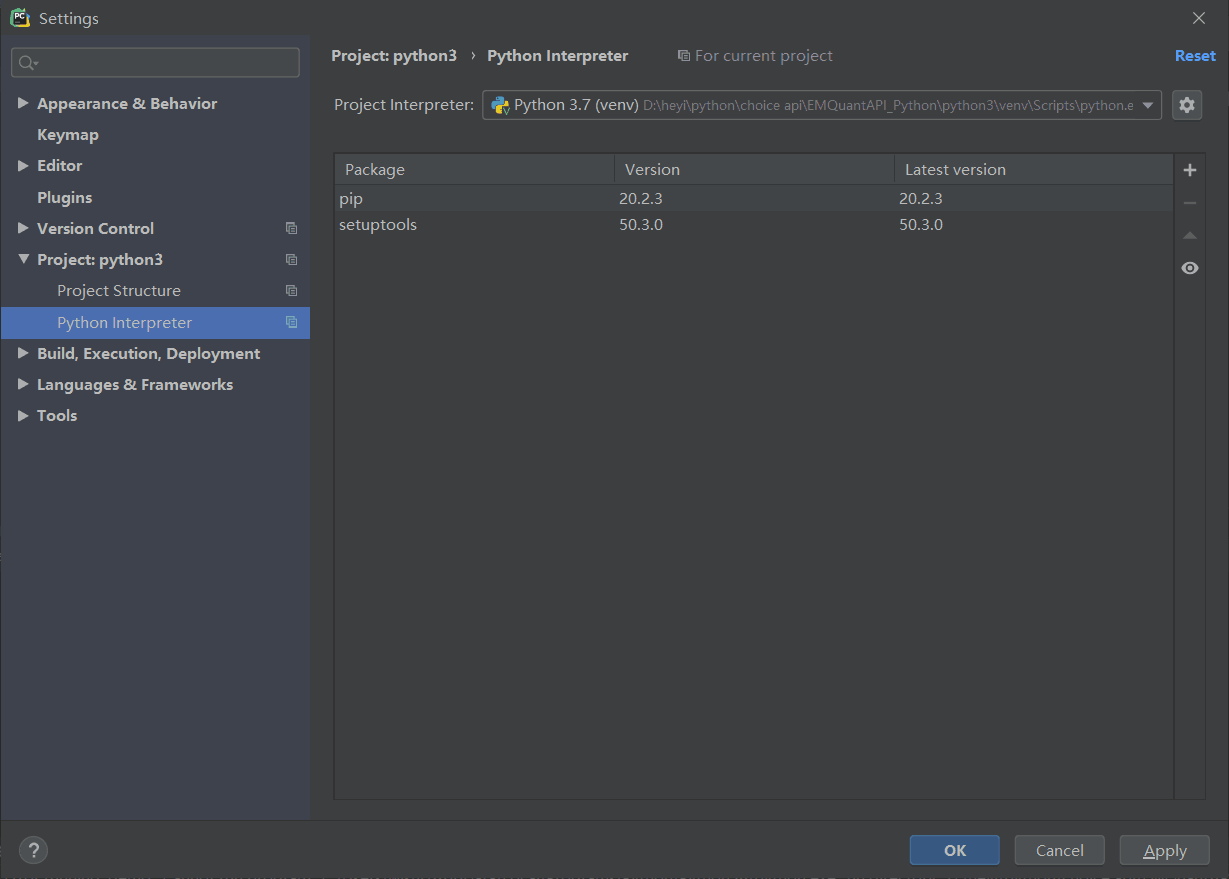The width and height of the screenshot is (1229, 879).
Task: Click the search magnifier icon
Action: point(27,63)
